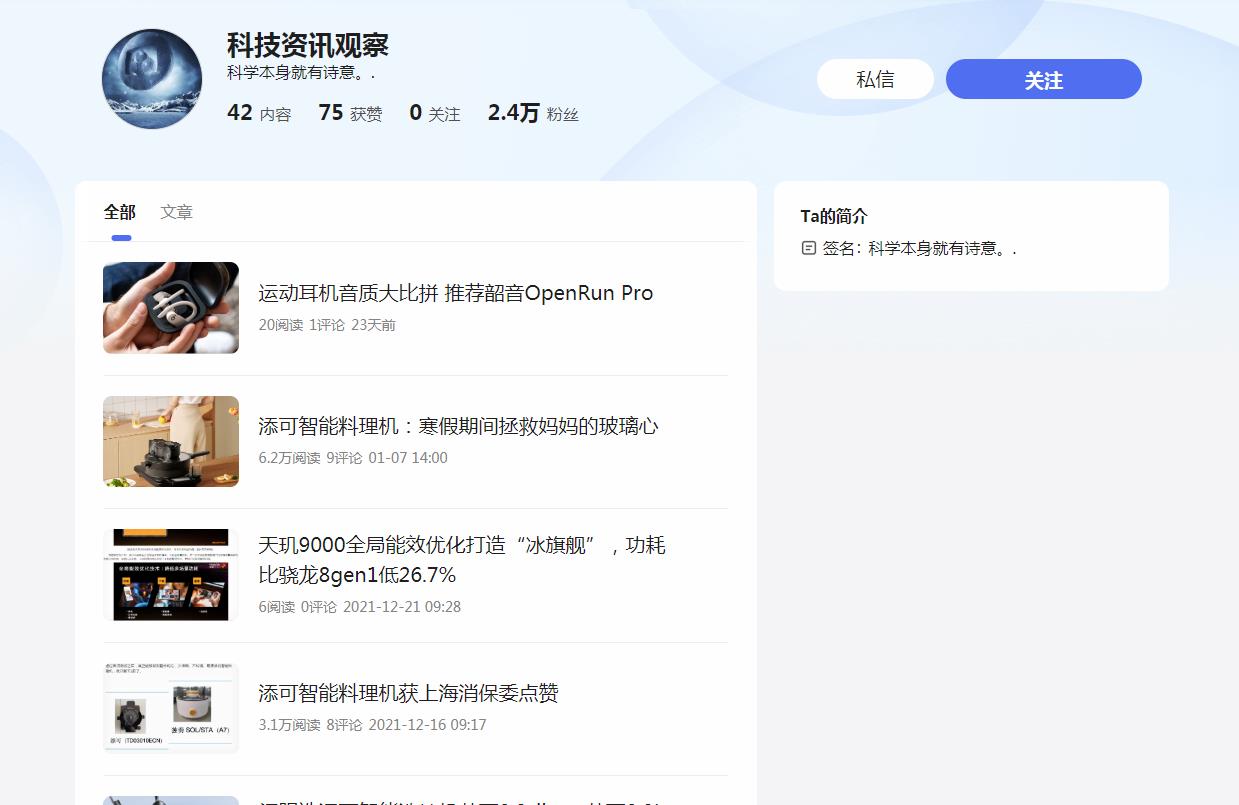The width and height of the screenshot is (1239, 805).
Task: Open article 添可智能料理机：寒假期间拯救妈妈的玻璃心
Action: [458, 426]
